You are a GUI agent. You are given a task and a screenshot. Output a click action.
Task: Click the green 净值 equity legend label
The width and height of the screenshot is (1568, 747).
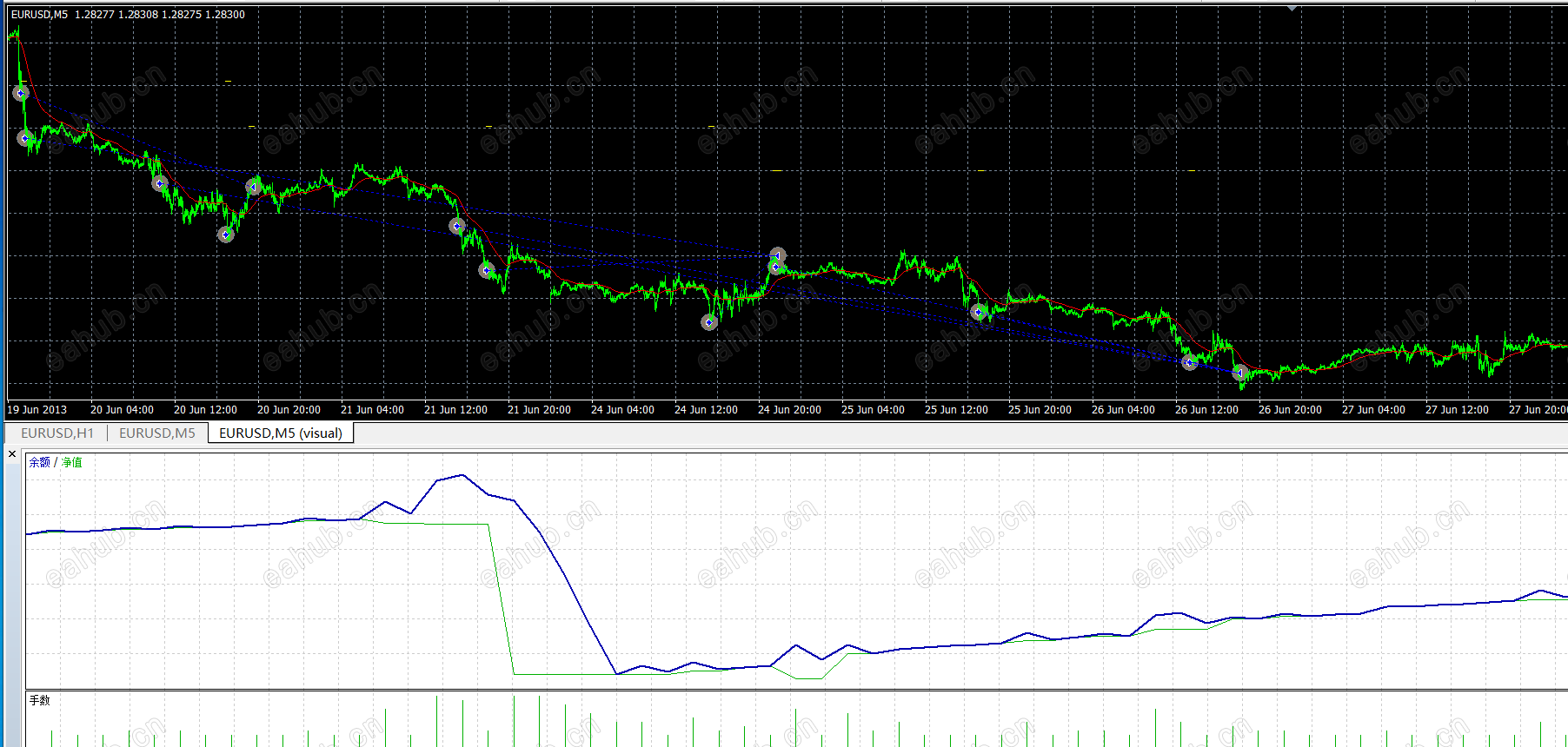[71, 462]
